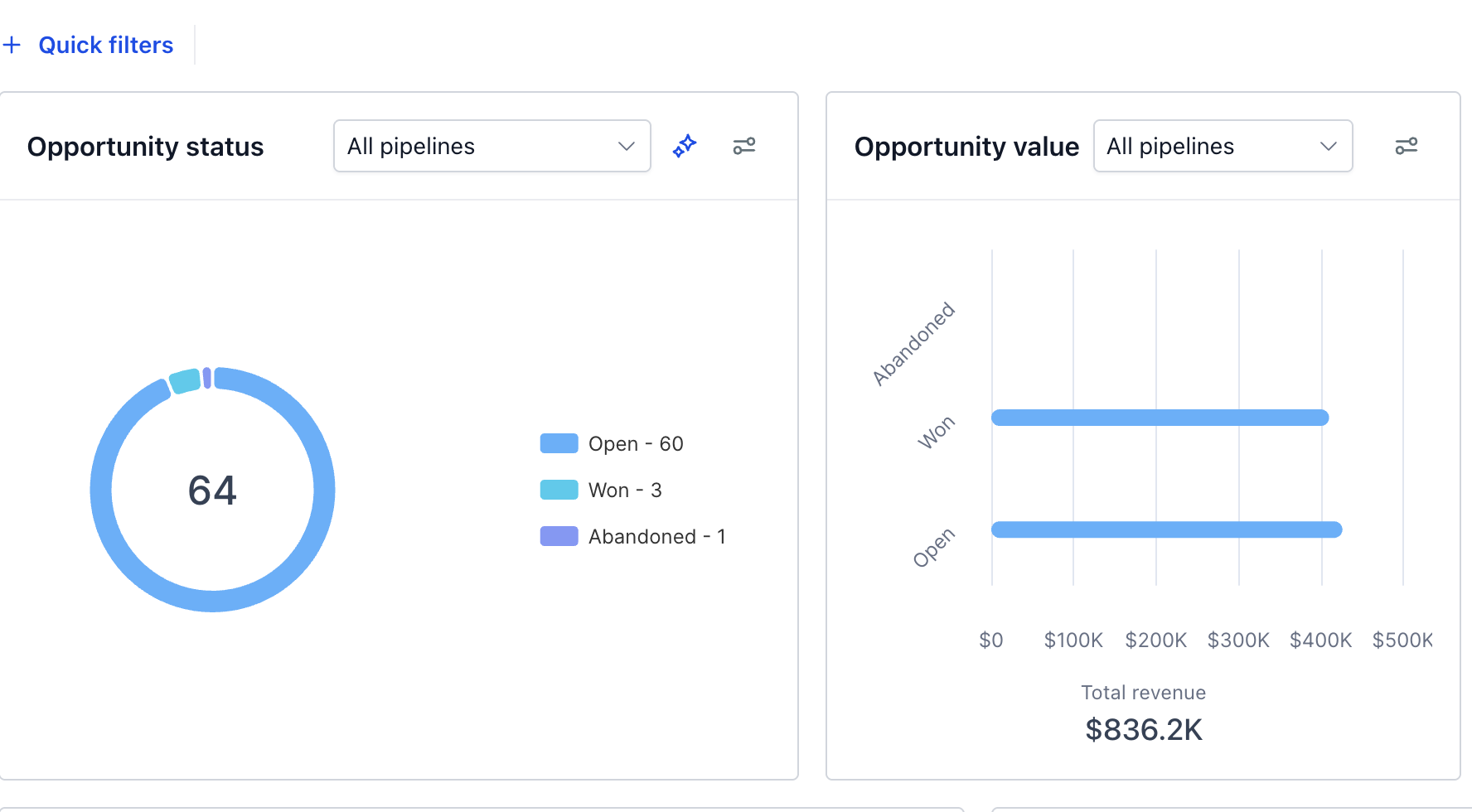This screenshot has height=812, width=1472.
Task: Click the Won segment of donut chart
Action: (x=186, y=381)
